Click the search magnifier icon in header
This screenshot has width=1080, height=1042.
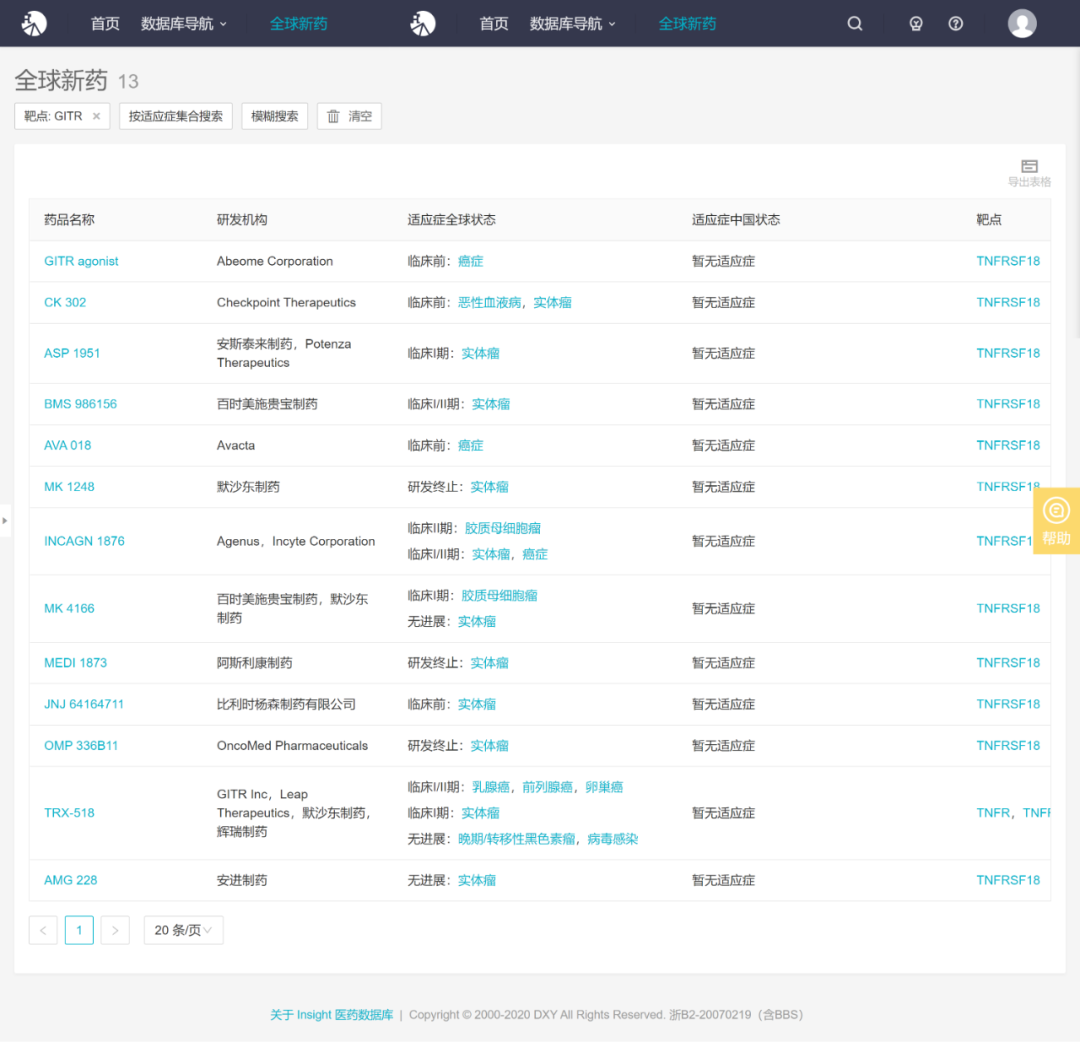tap(855, 23)
